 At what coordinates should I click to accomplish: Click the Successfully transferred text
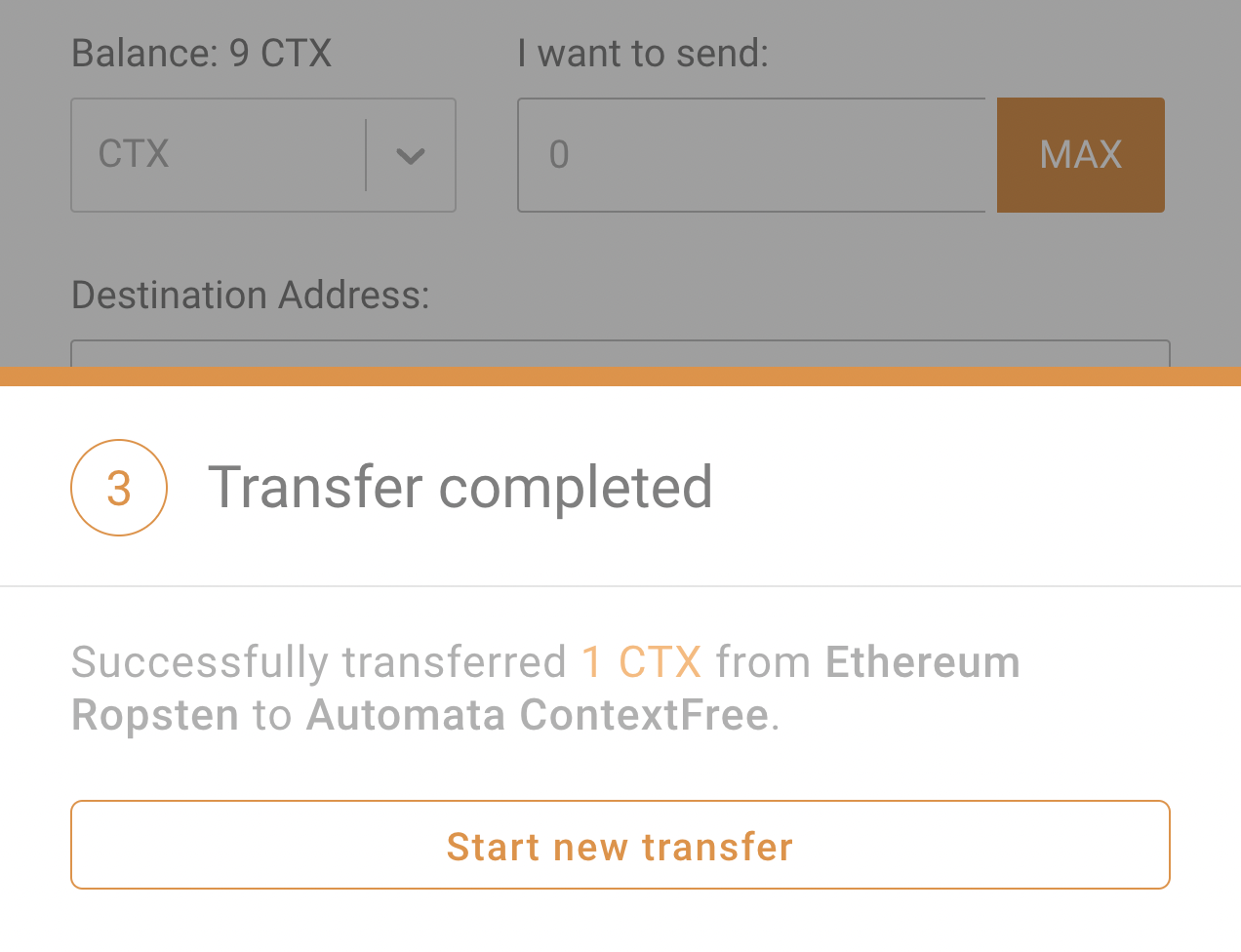click(x=319, y=662)
